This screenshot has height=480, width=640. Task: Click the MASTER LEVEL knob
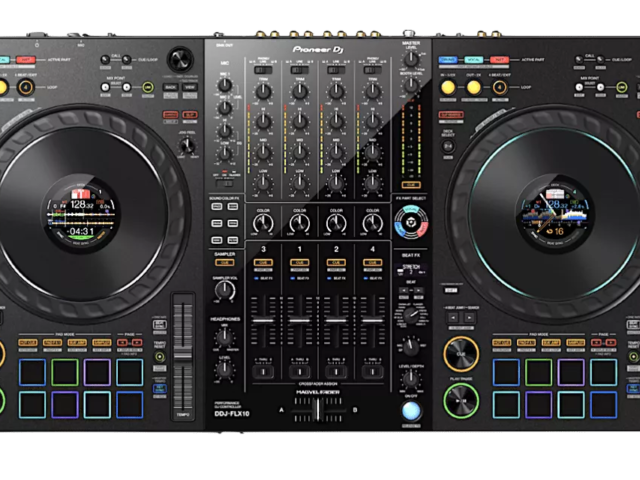[x=411, y=60]
